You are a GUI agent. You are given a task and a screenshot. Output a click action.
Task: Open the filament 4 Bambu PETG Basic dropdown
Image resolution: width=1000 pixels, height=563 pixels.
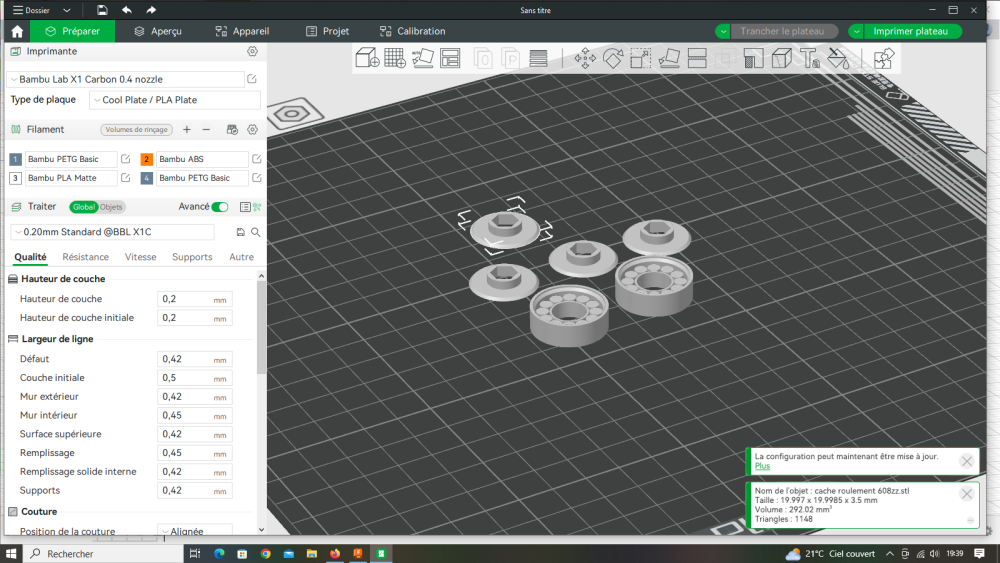pyautogui.click(x=202, y=178)
